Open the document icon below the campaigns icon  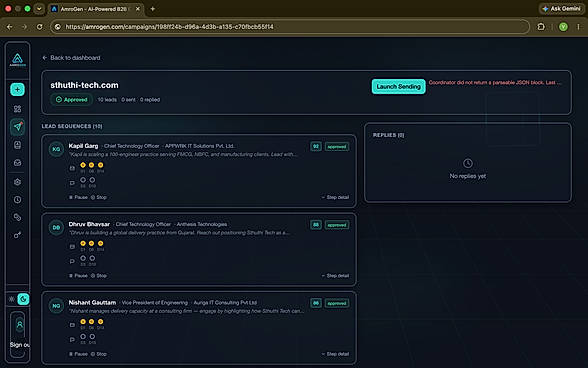click(x=17, y=145)
